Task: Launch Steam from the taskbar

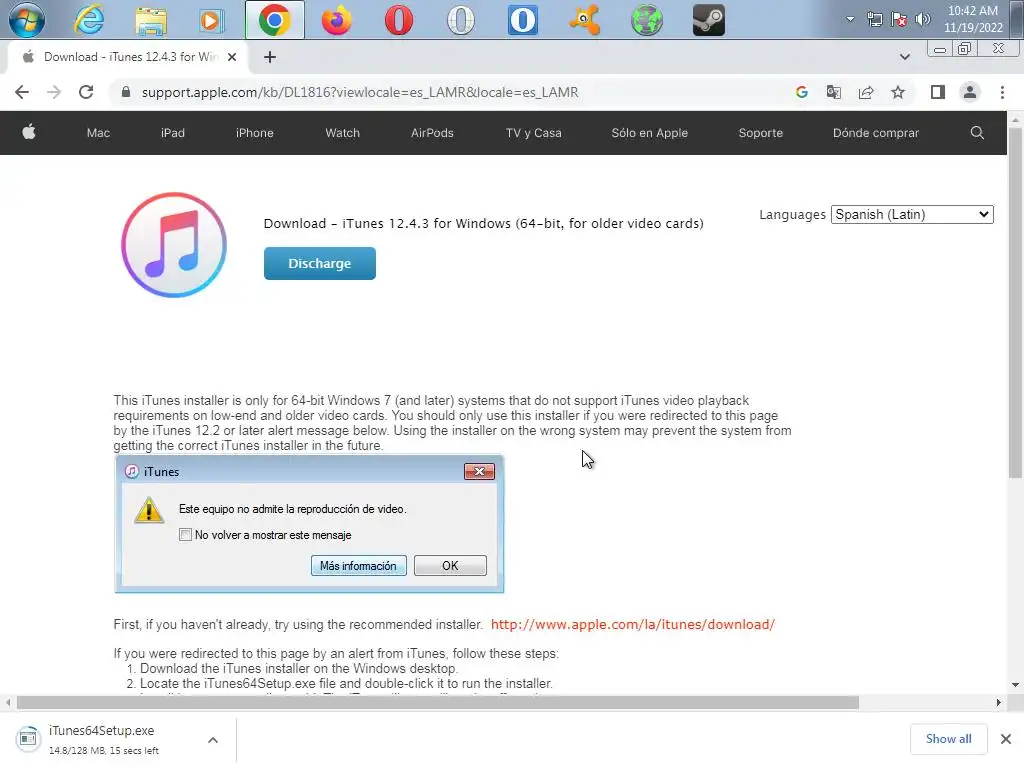Action: tap(709, 20)
